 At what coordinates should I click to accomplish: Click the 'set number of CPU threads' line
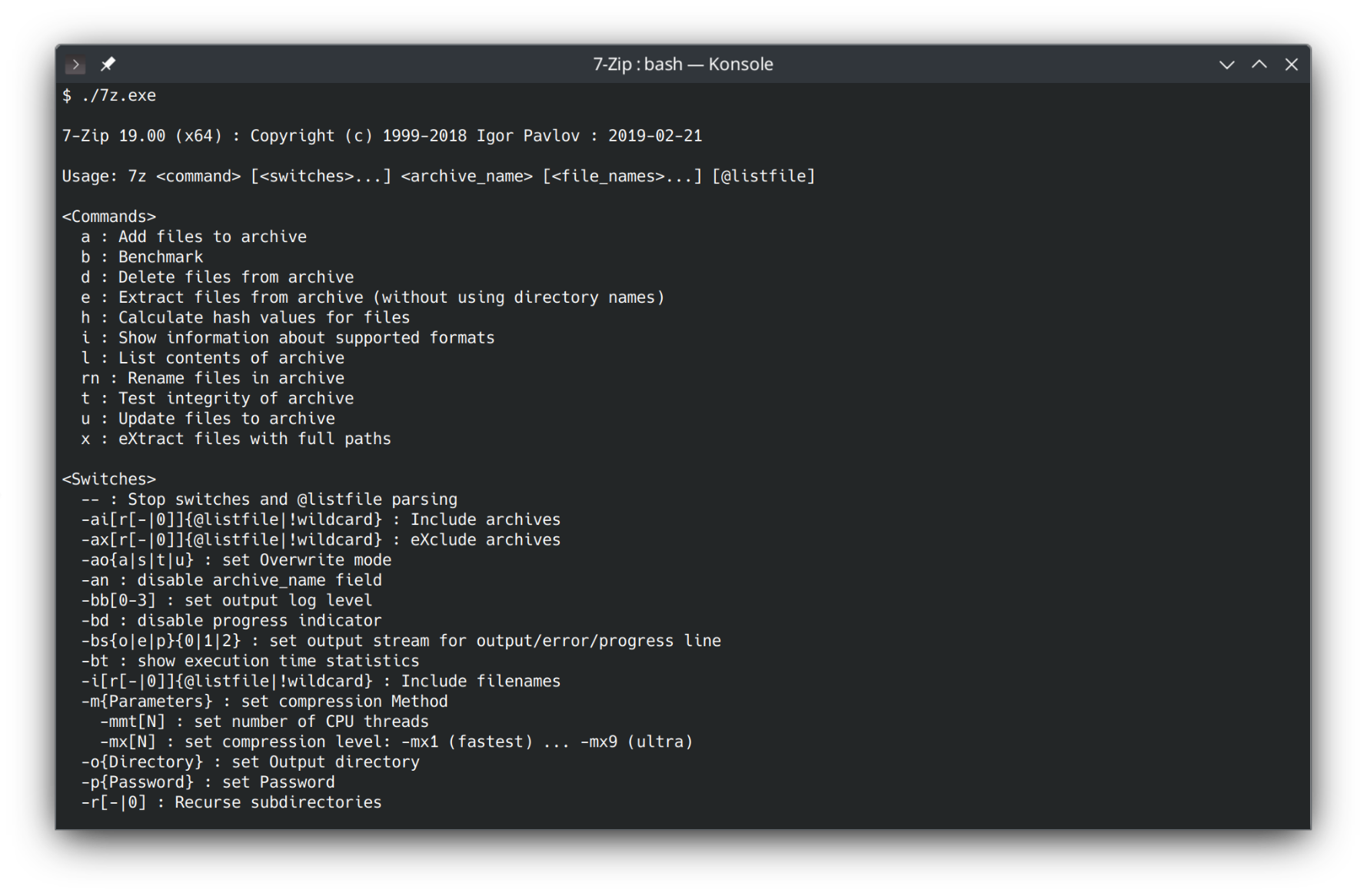click(264, 722)
